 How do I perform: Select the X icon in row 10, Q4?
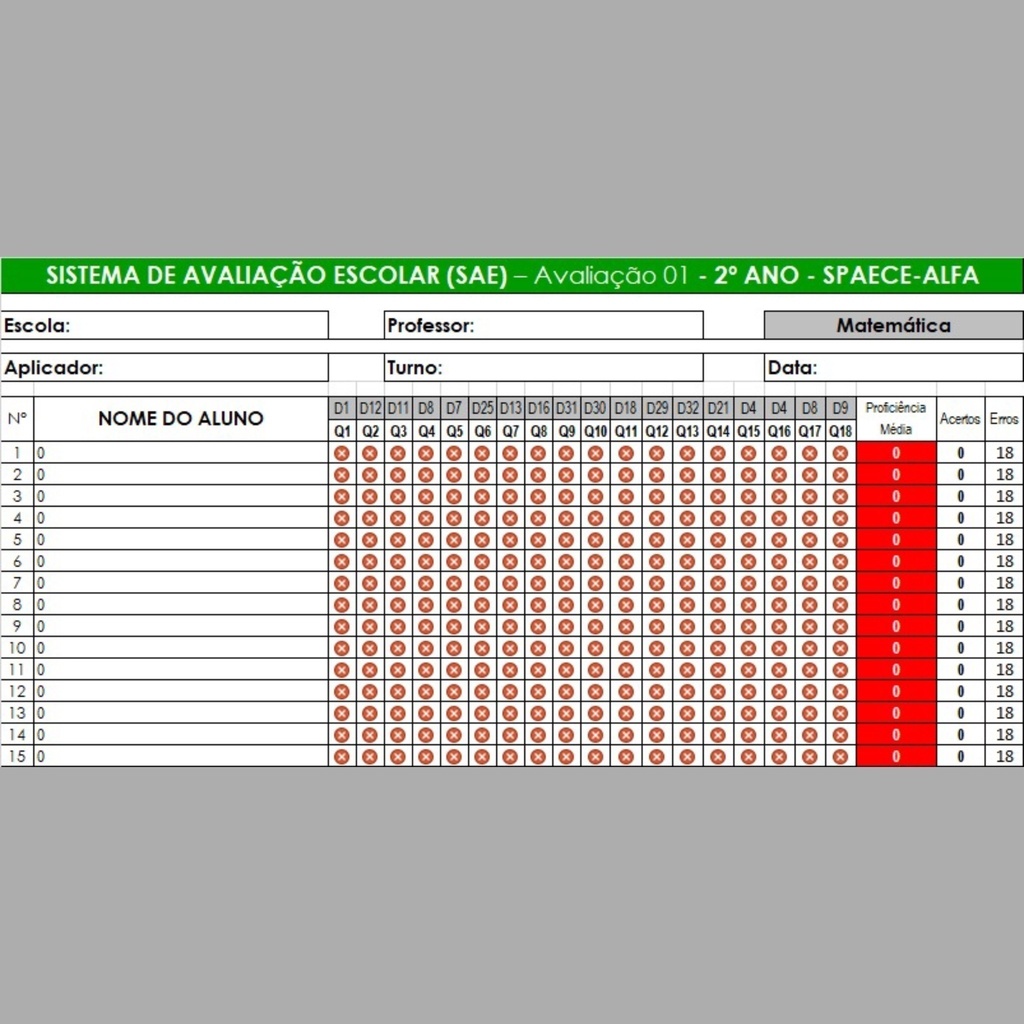coord(426,648)
